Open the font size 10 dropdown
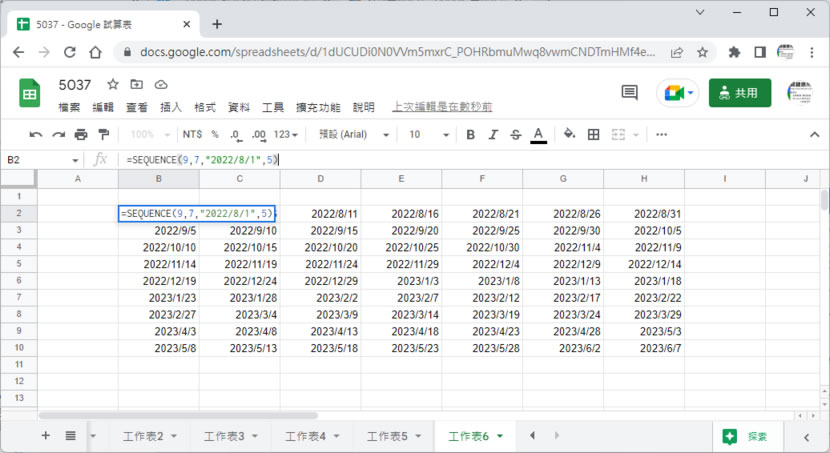This screenshot has height=453, width=830. pyautogui.click(x=429, y=134)
